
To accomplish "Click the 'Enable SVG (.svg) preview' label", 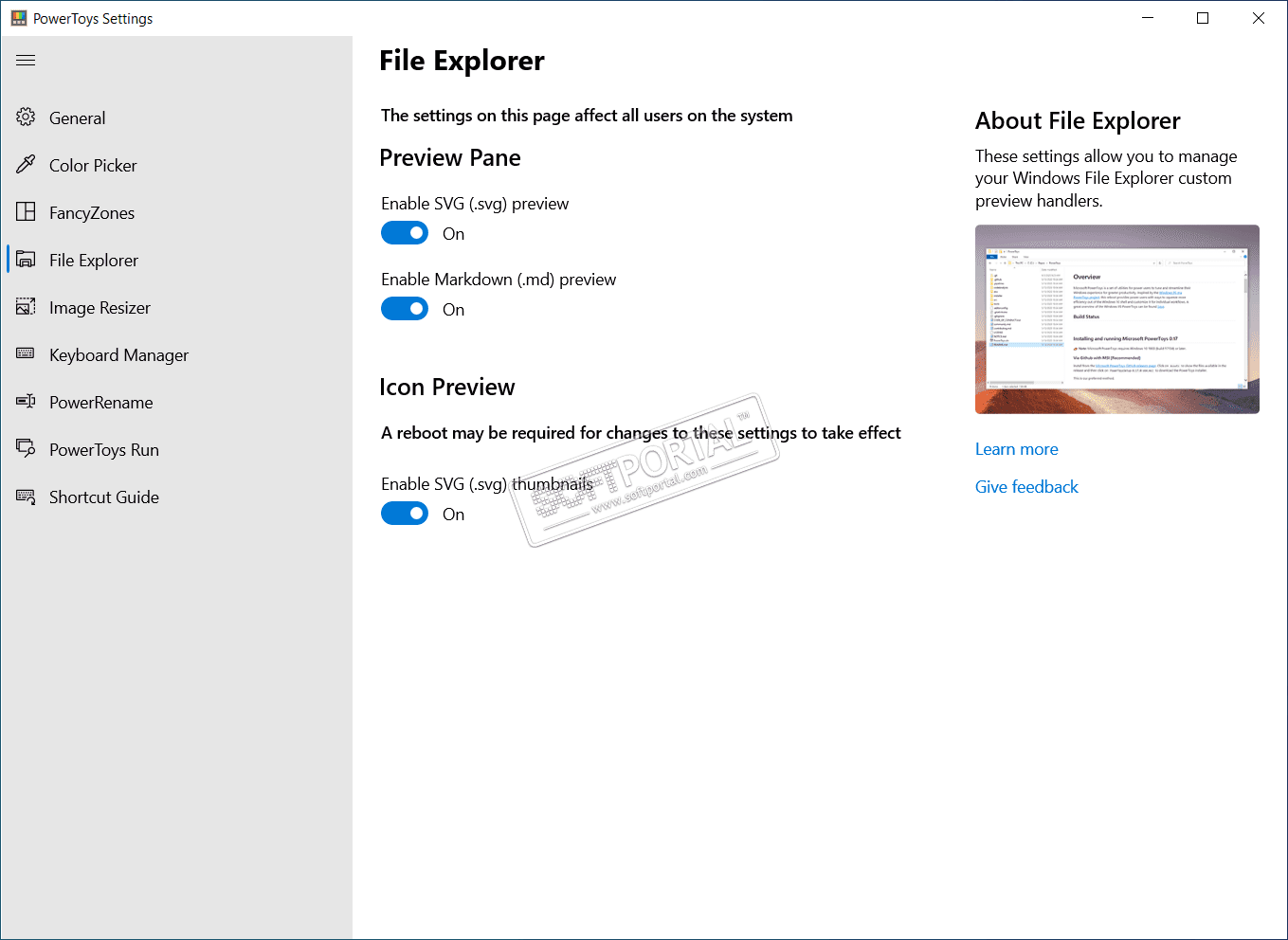I will coord(475,204).
